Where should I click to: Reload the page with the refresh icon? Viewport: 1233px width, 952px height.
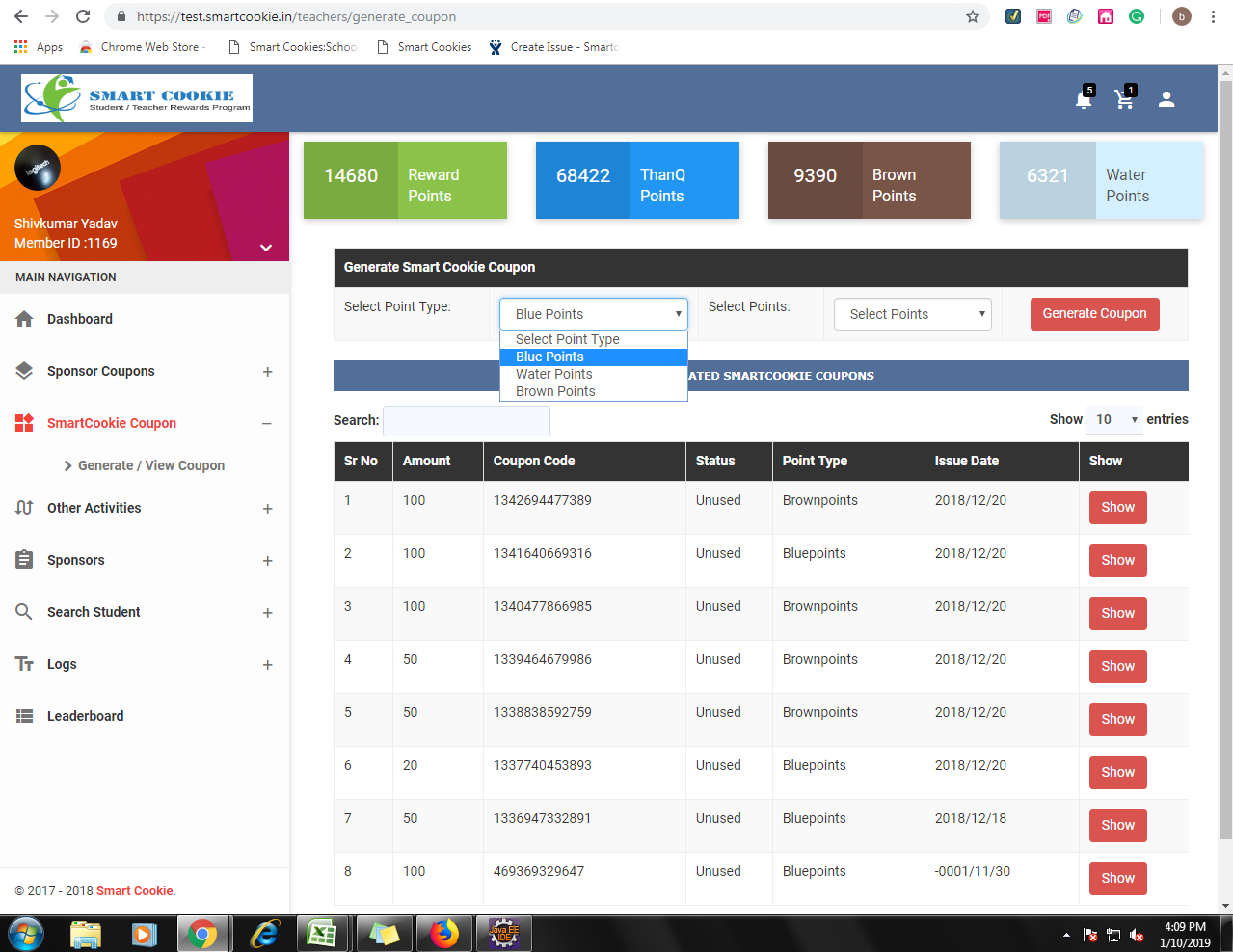click(x=83, y=16)
